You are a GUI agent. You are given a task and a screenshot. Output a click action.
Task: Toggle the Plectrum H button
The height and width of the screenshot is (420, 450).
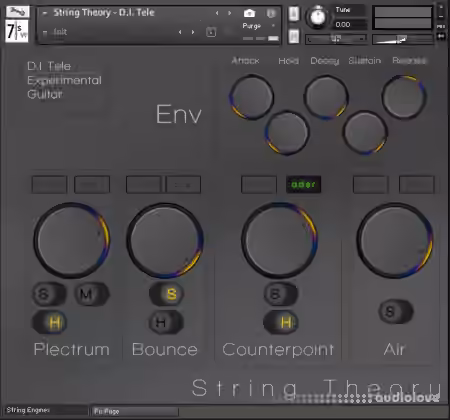tap(49, 322)
